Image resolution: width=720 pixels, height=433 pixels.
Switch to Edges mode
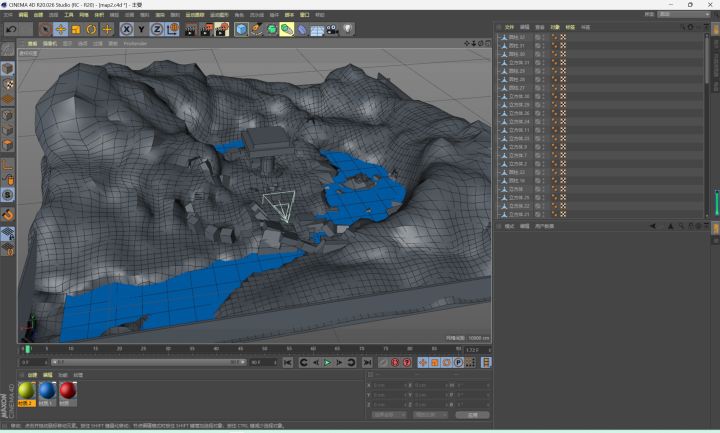click(x=8, y=130)
